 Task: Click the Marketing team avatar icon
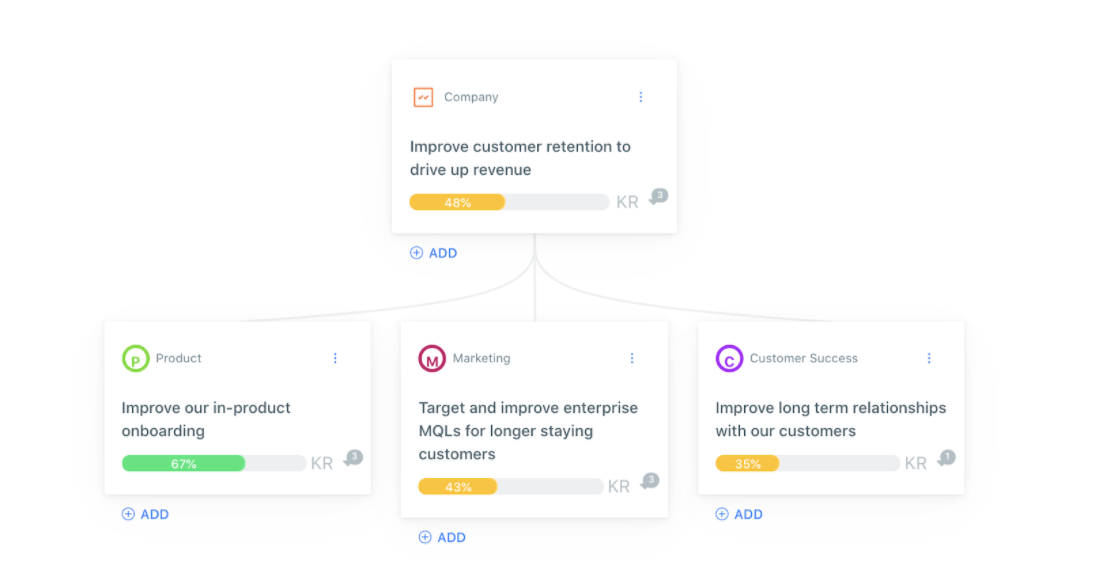pos(432,359)
